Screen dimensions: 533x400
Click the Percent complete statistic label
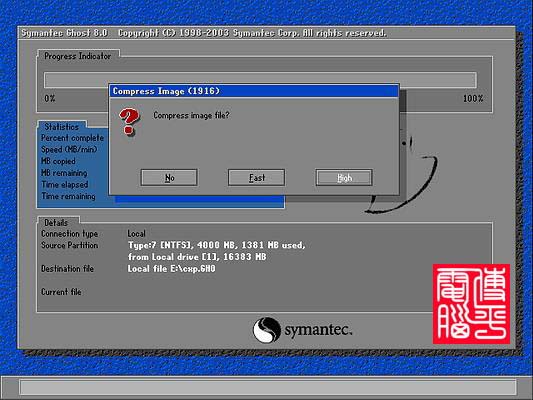point(72,138)
